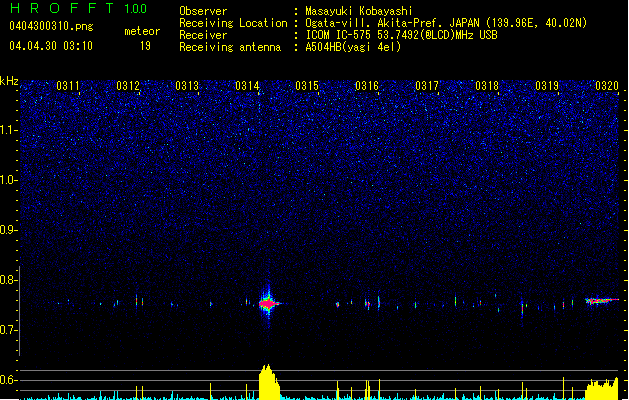Click the yellow intensity block near 0320
Screen dimensions: 629x400
[601, 388]
